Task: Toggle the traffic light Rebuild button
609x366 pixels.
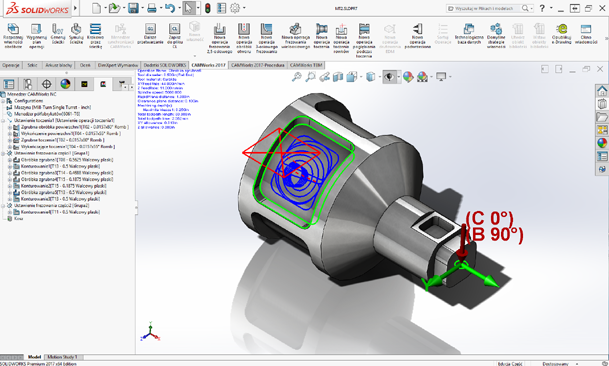Action: [207, 8]
